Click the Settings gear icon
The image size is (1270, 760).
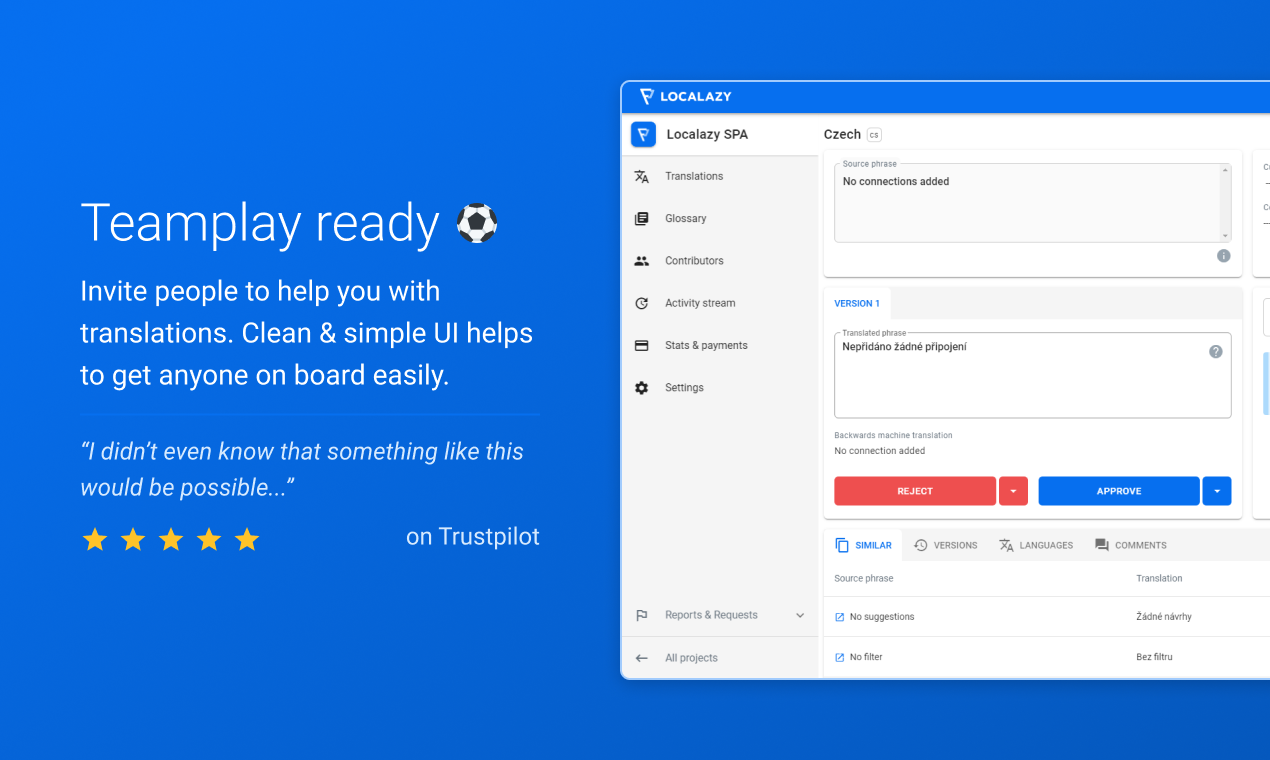642,387
